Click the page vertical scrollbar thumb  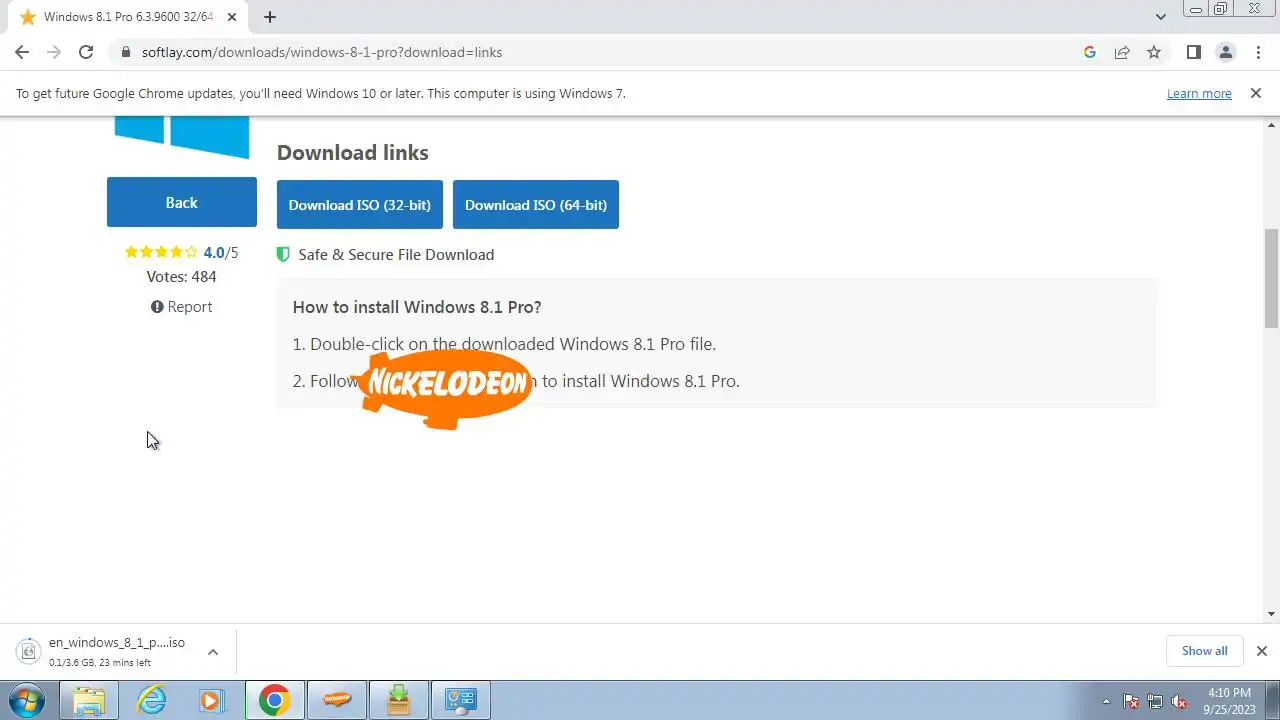coord(1272,278)
